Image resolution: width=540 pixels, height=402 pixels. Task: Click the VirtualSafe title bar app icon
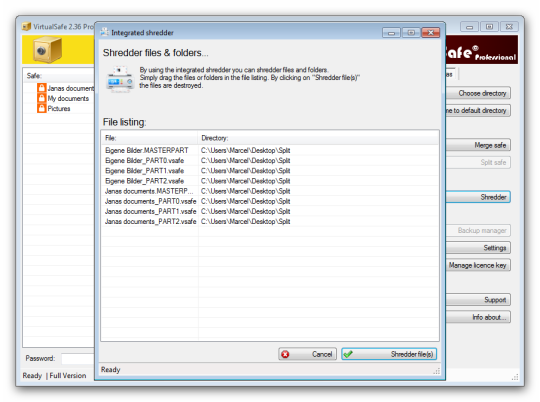coord(26,27)
